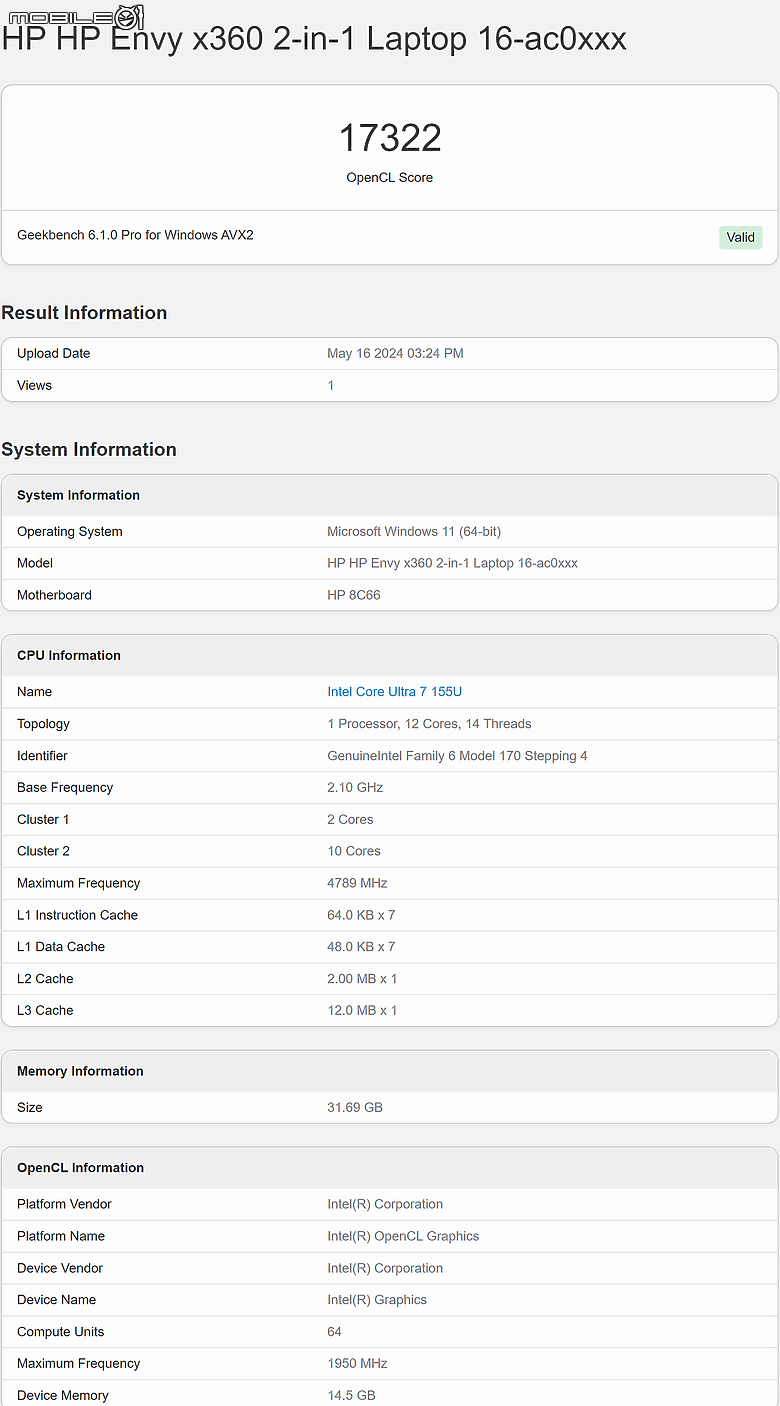Viewport: 780px width, 1406px height.
Task: Click the 'CPU Information' table header
Action: 69,656
